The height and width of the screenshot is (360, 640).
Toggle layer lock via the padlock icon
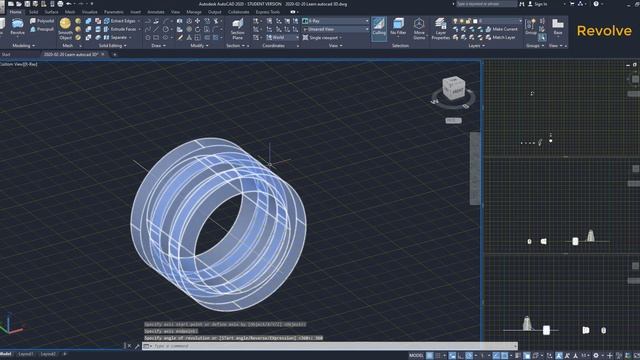[x=468, y=21]
